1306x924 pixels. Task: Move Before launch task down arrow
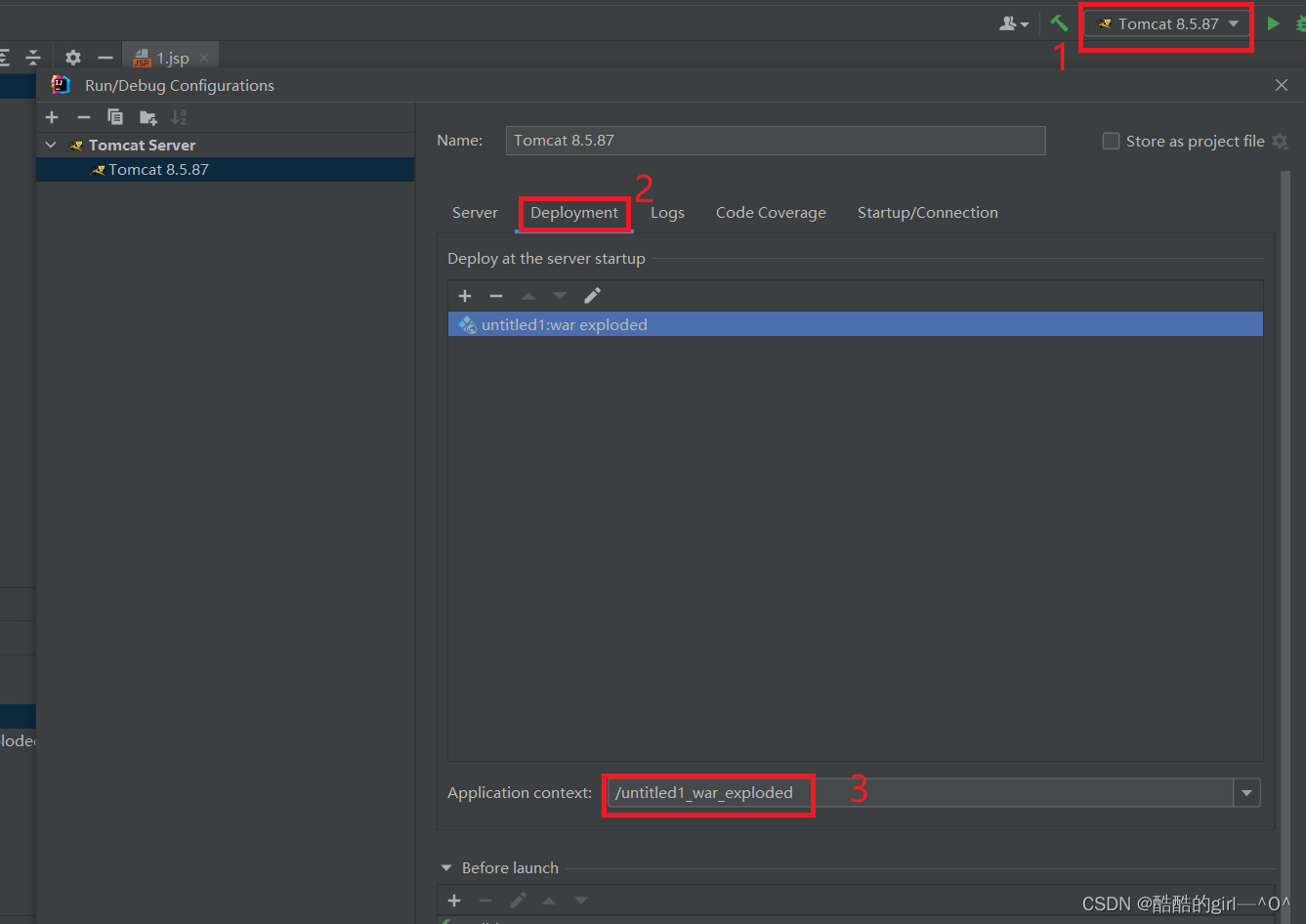pyautogui.click(x=581, y=901)
